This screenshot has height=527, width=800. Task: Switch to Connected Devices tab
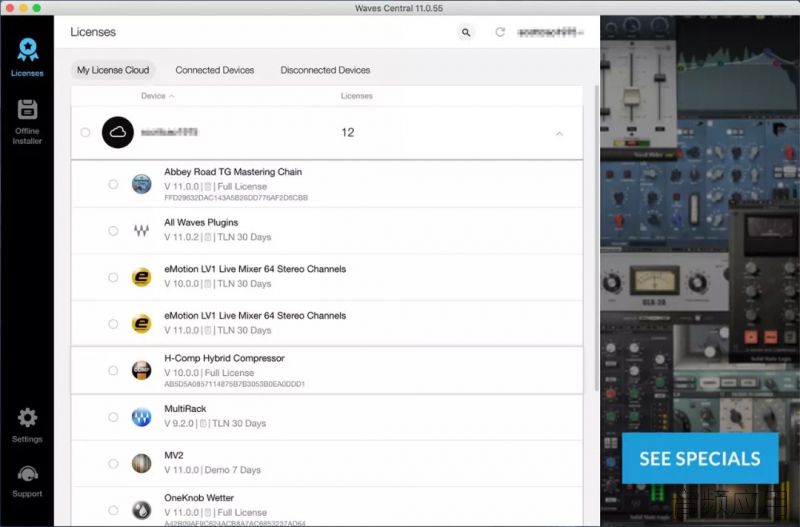click(215, 70)
